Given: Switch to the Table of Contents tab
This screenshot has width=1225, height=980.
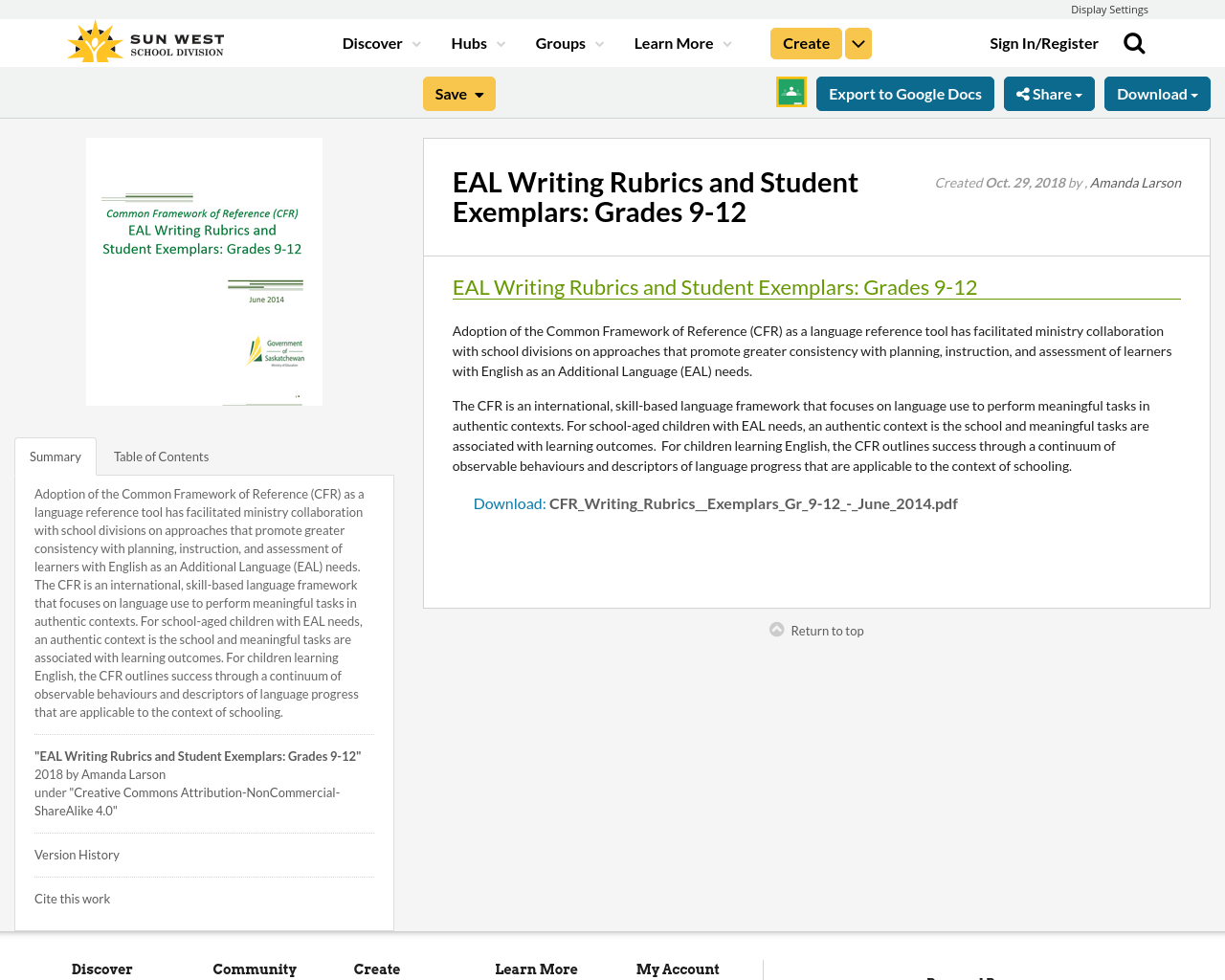Looking at the screenshot, I should coord(161,455).
